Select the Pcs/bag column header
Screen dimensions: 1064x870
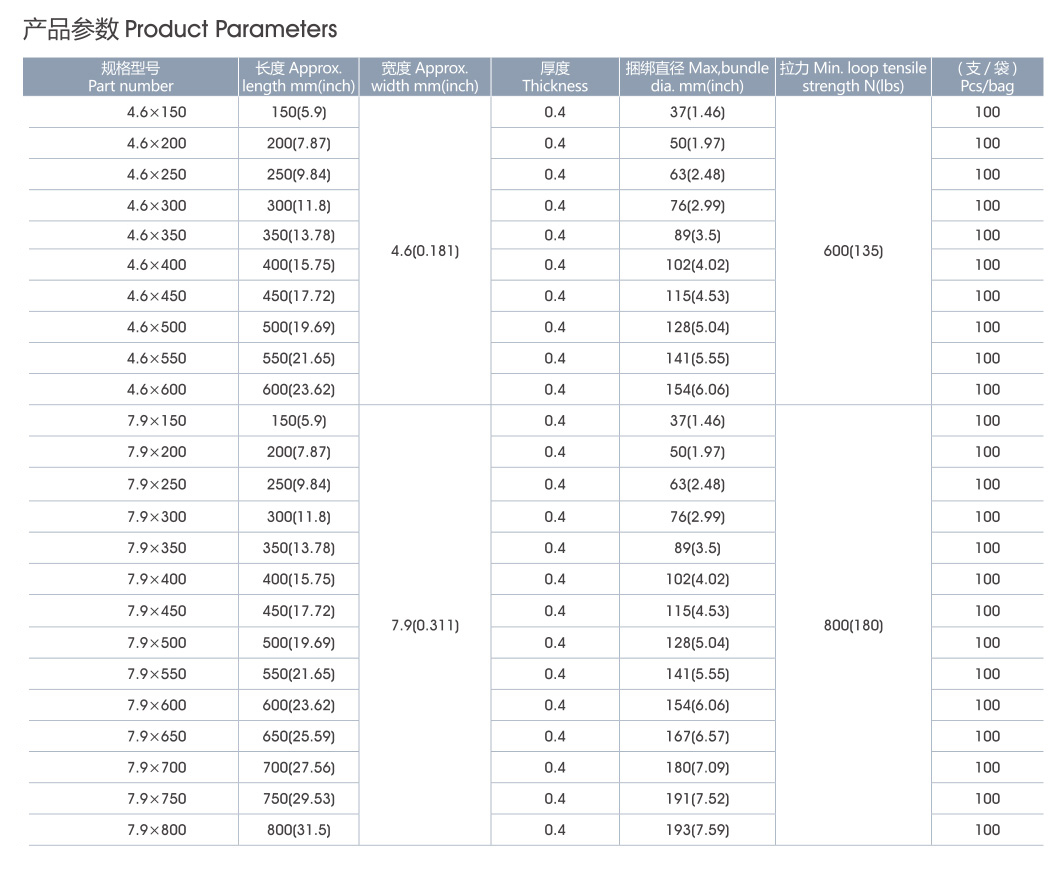[x=987, y=77]
